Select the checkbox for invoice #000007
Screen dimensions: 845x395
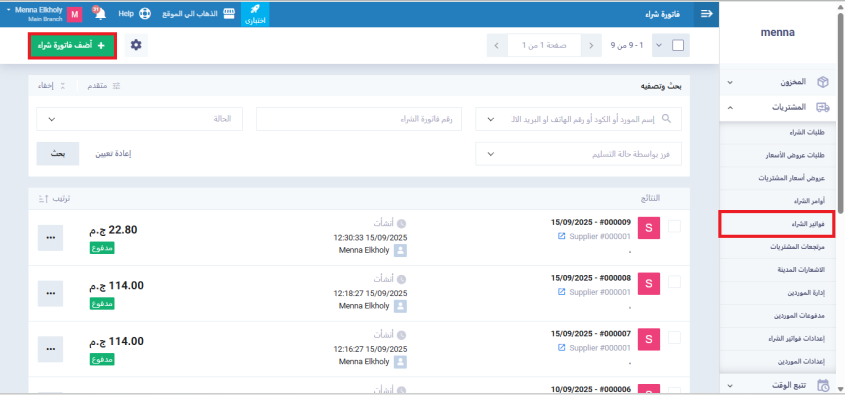pos(674,337)
